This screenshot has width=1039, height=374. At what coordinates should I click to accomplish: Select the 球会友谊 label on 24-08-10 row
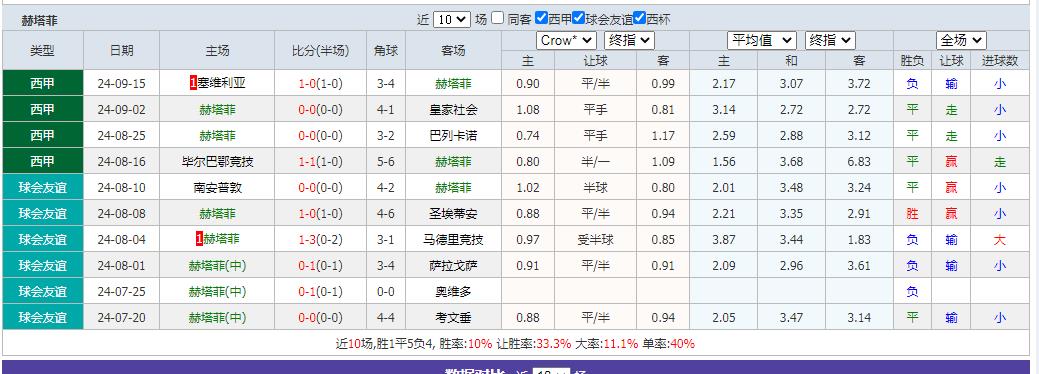pos(43,188)
